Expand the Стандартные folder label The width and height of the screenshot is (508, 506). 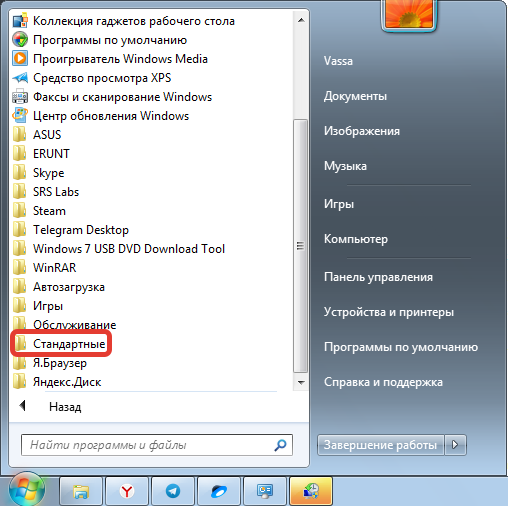(69, 344)
